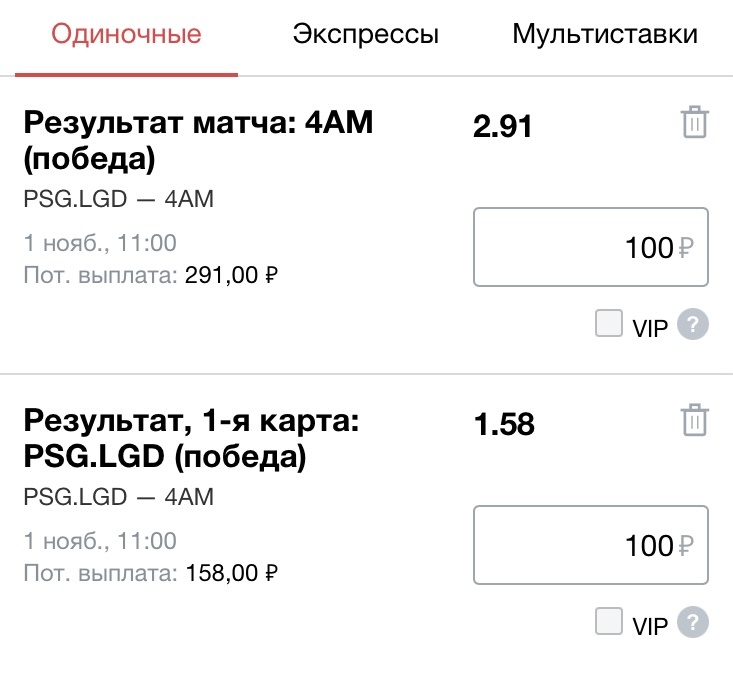The image size is (733, 673).
Task: Switch to the Мультиставки tab
Action: pos(605,34)
